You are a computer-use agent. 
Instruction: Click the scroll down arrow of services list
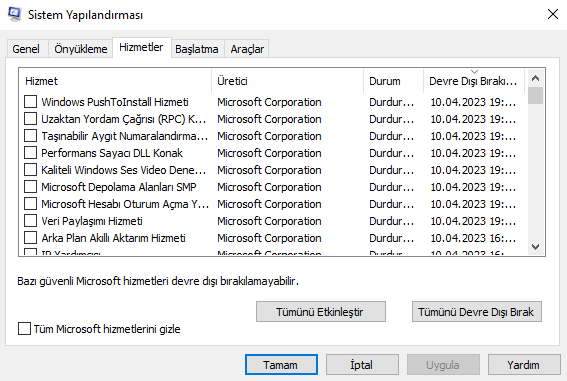536,247
